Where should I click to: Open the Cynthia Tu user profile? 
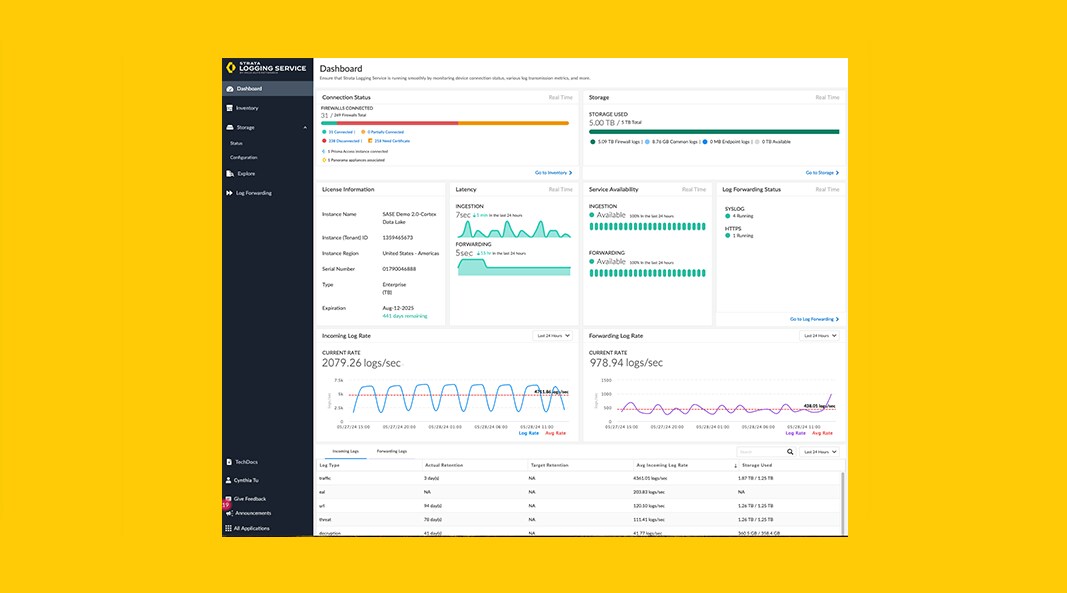point(246,480)
